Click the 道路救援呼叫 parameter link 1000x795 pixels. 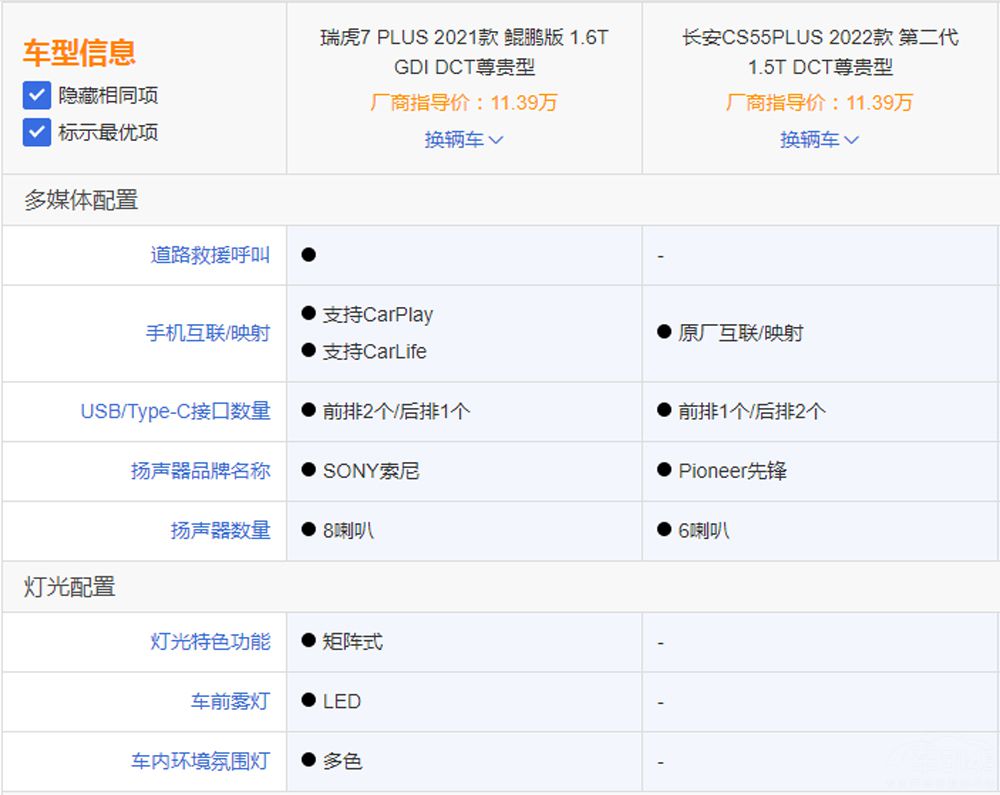coord(210,255)
